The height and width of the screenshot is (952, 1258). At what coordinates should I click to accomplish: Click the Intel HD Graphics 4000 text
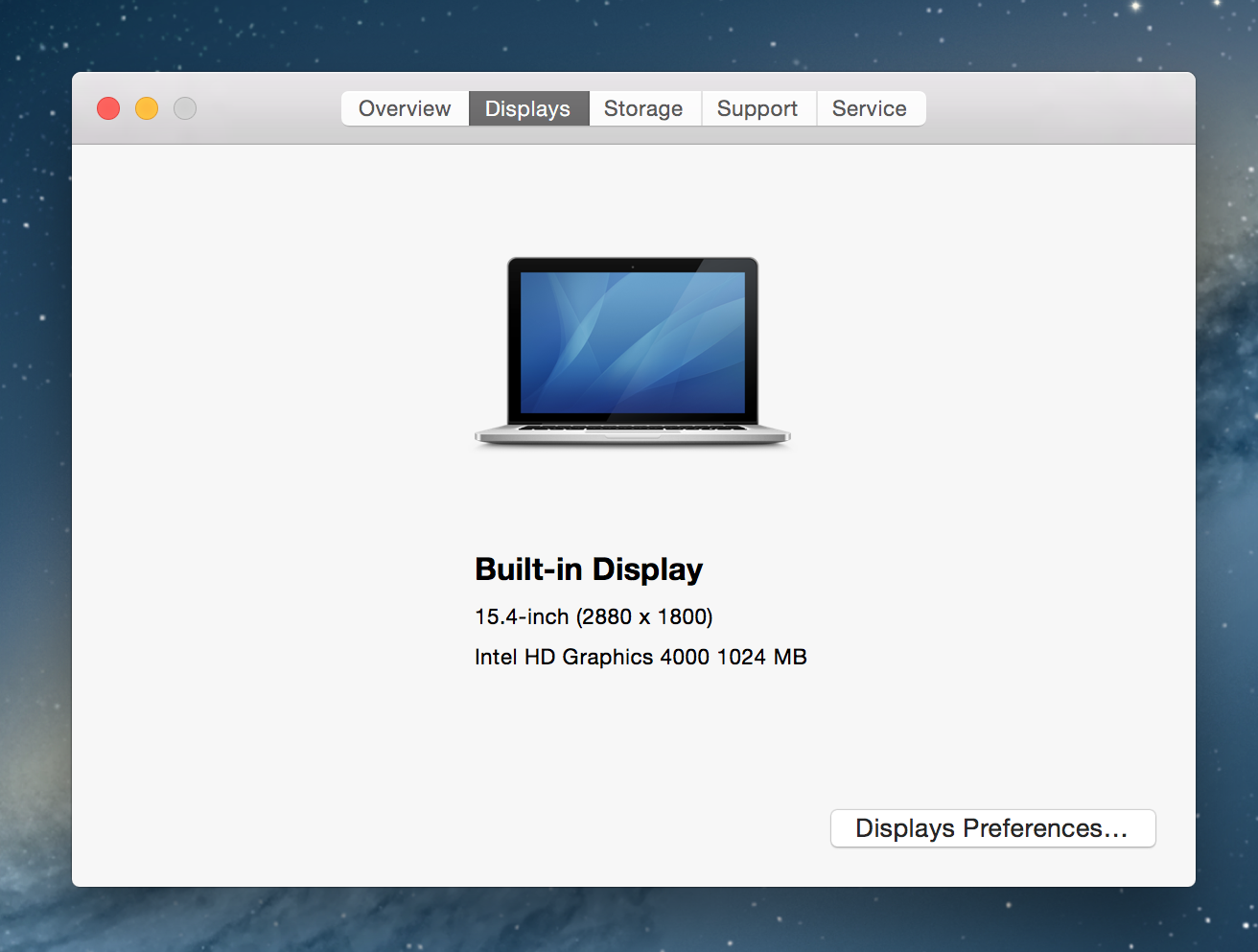coord(641,657)
